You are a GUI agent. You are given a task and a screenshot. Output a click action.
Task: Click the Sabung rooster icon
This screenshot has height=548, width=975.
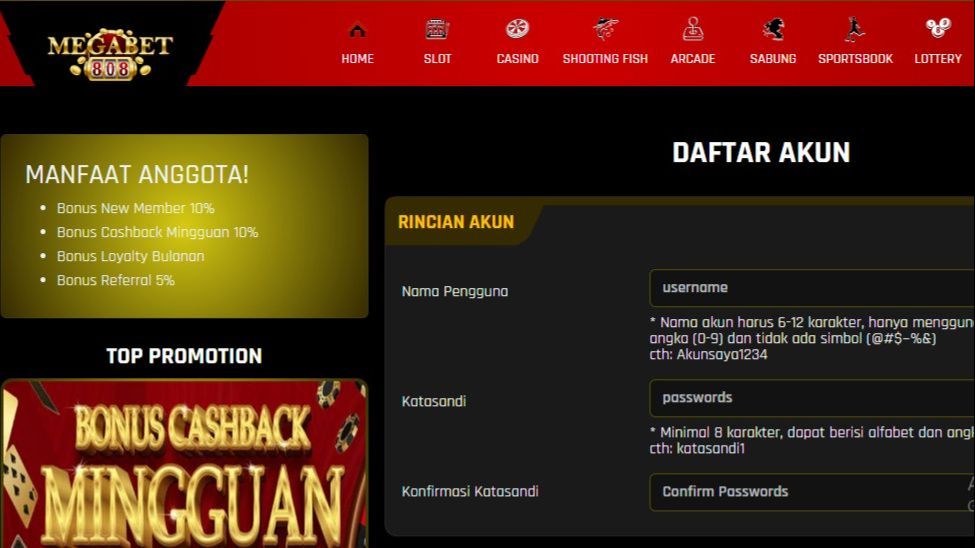[x=773, y=29]
